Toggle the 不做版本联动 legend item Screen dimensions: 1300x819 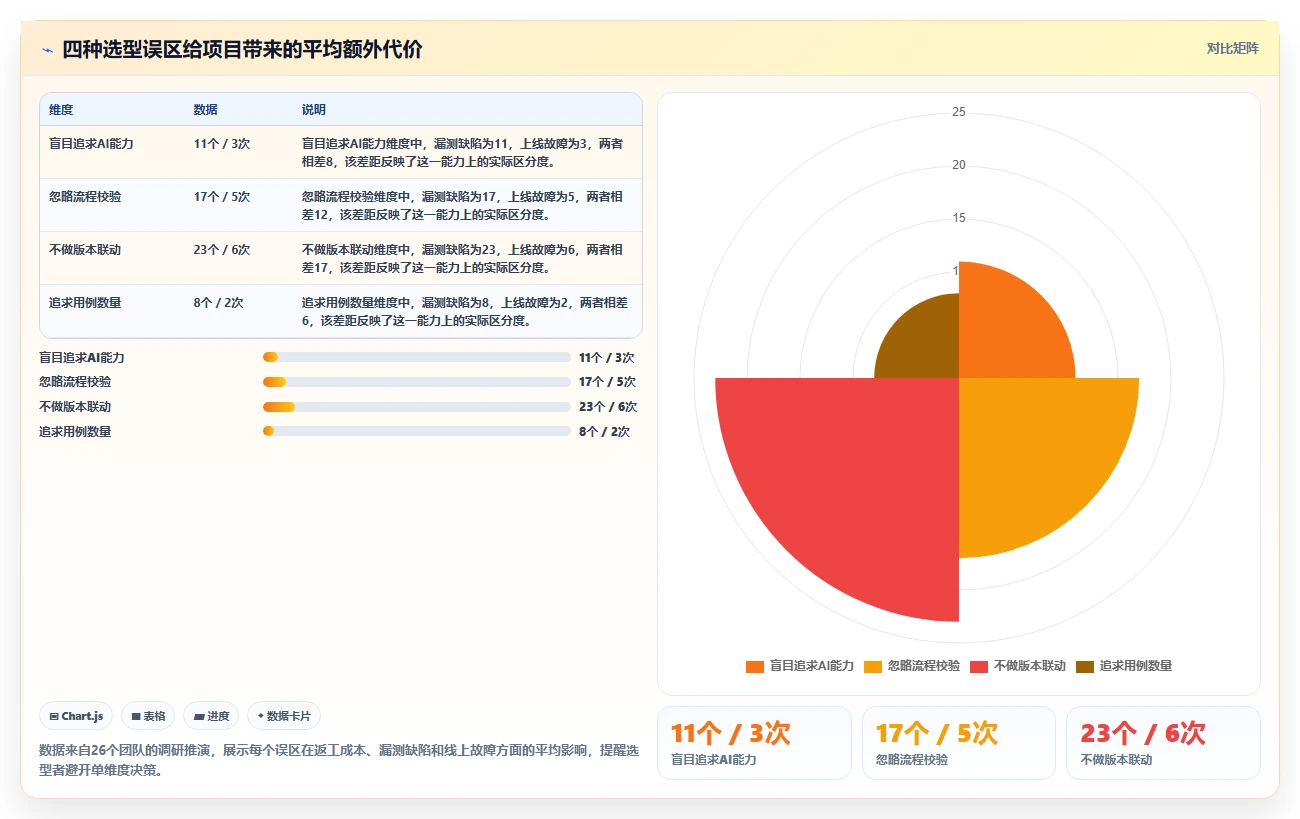pos(1018,666)
